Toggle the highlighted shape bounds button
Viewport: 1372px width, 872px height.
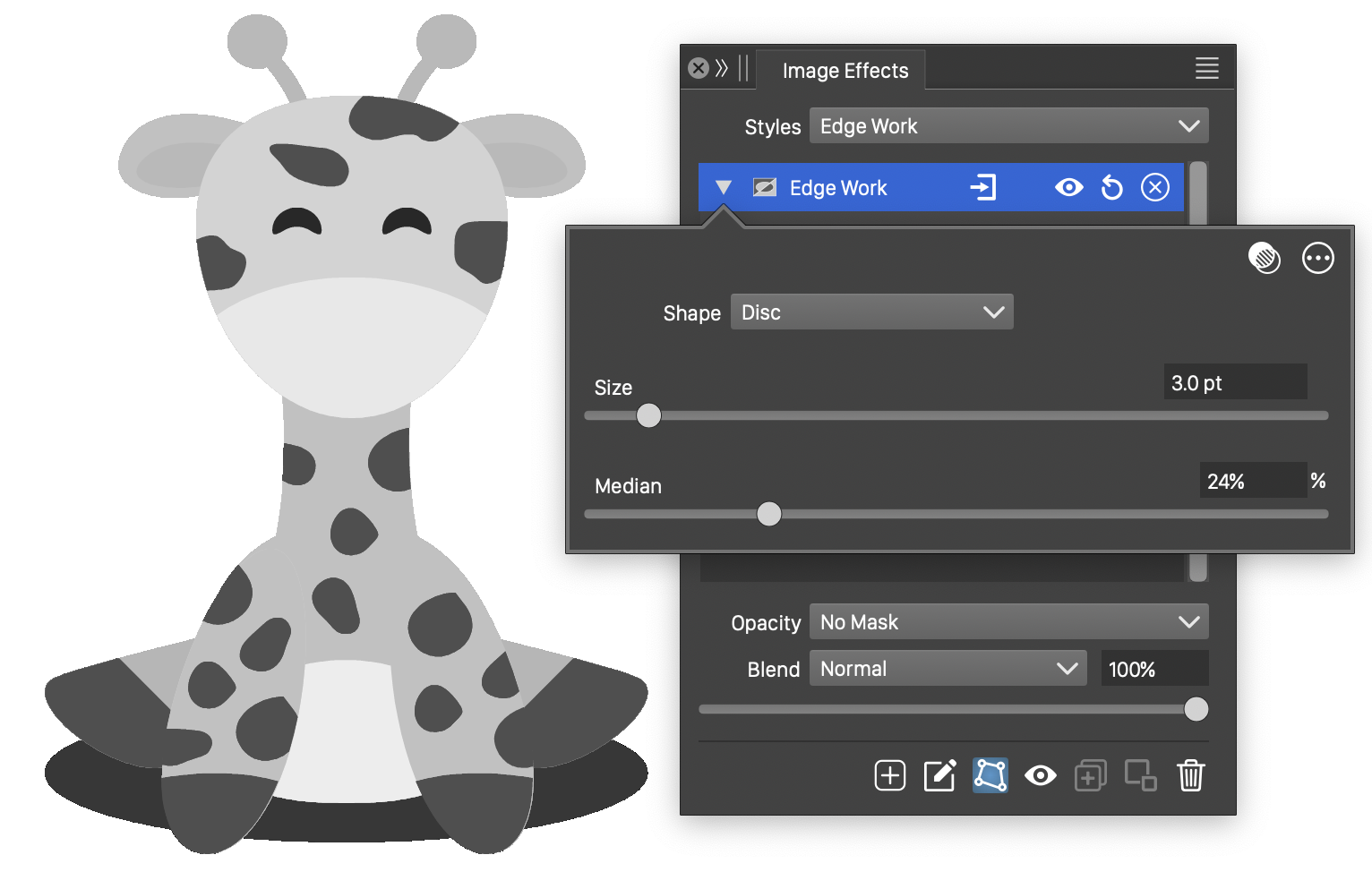click(x=990, y=775)
